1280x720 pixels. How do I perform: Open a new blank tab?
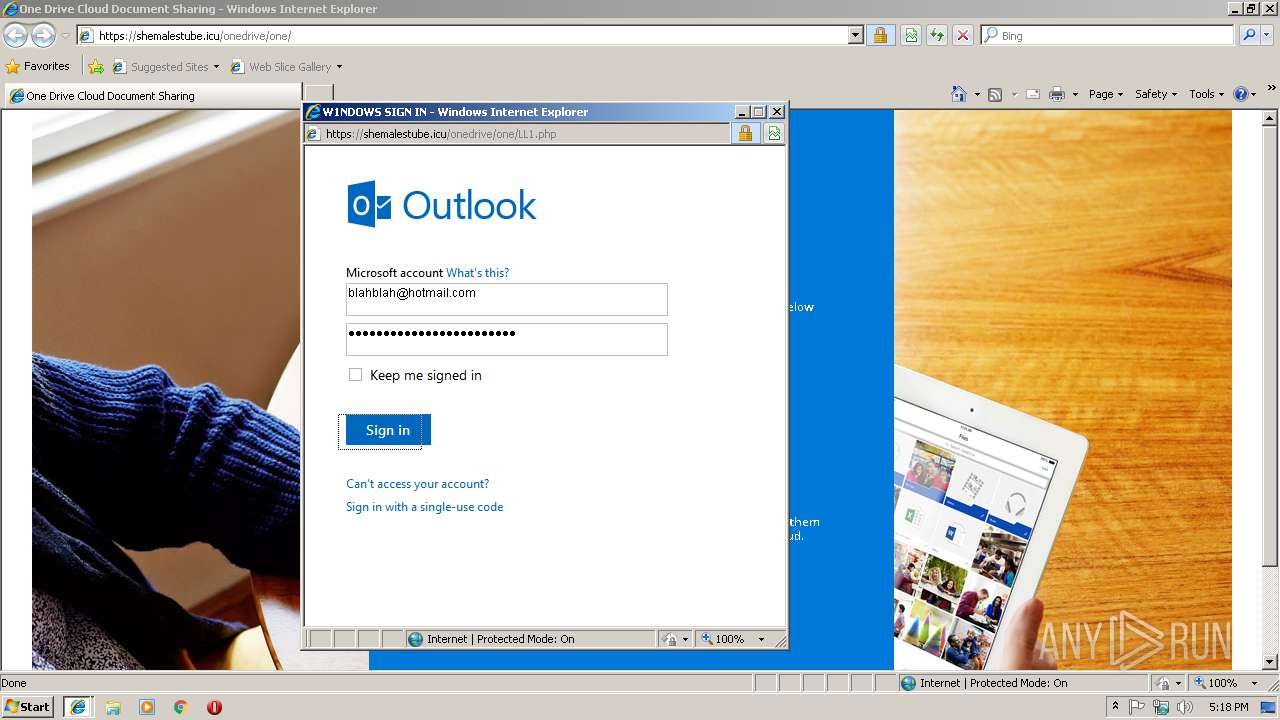(317, 95)
